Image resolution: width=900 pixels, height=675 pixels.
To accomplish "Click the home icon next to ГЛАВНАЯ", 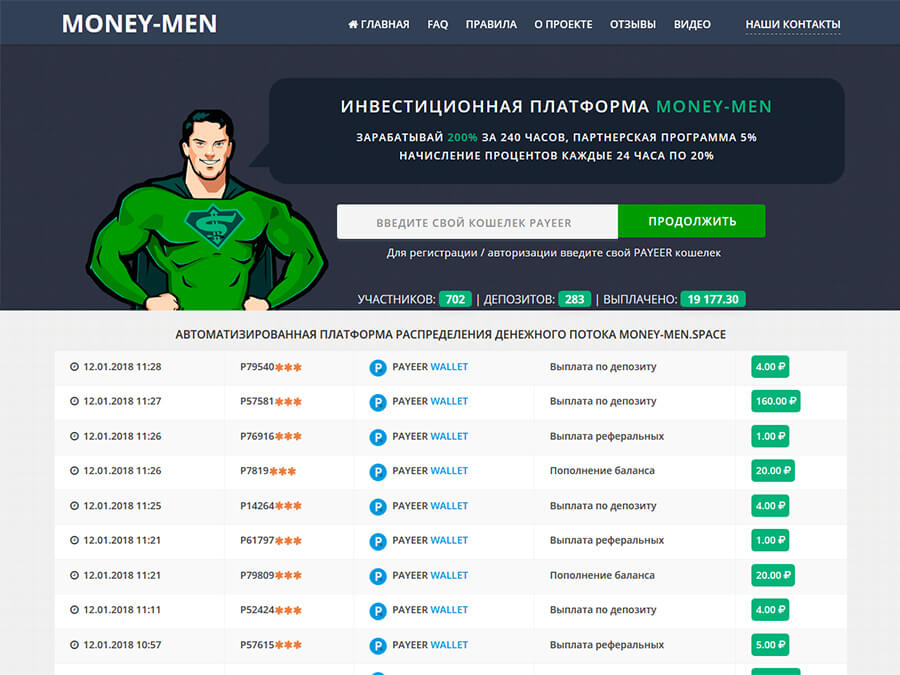I will click(x=353, y=24).
